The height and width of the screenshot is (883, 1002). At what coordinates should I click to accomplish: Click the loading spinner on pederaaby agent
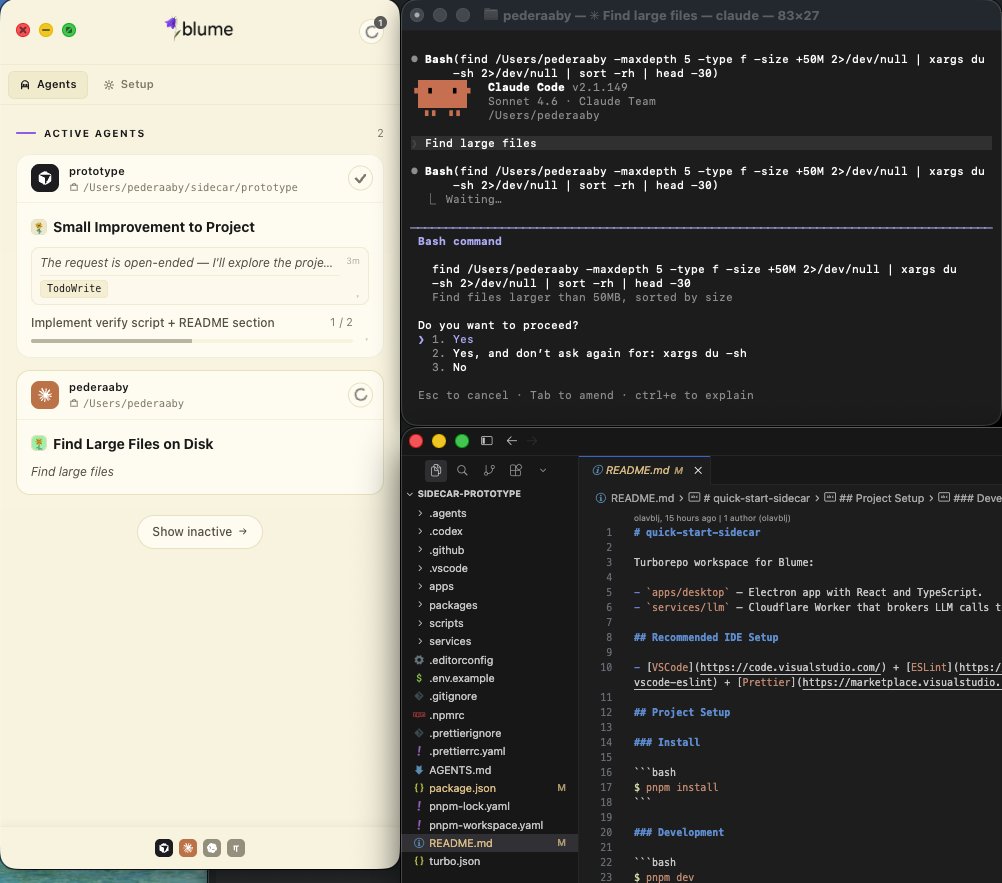click(x=360, y=395)
